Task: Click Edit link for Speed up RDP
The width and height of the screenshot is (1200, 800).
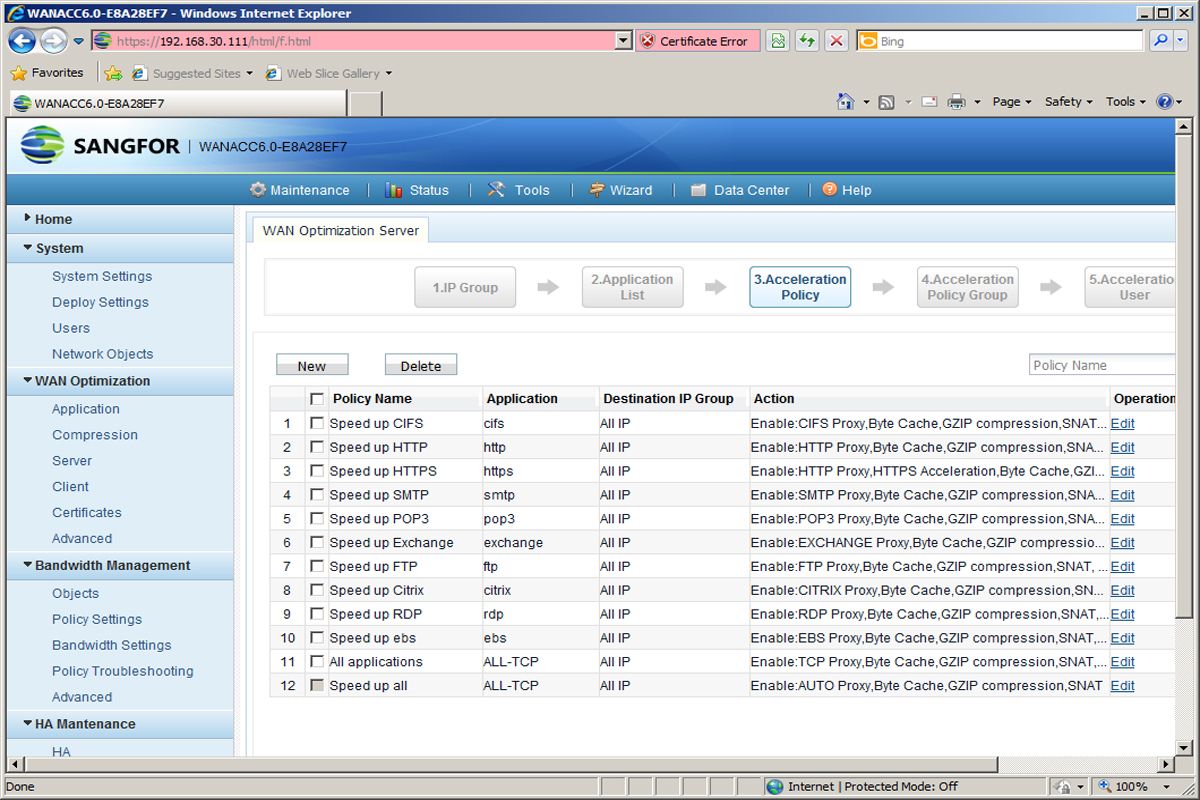Action: [x=1122, y=614]
